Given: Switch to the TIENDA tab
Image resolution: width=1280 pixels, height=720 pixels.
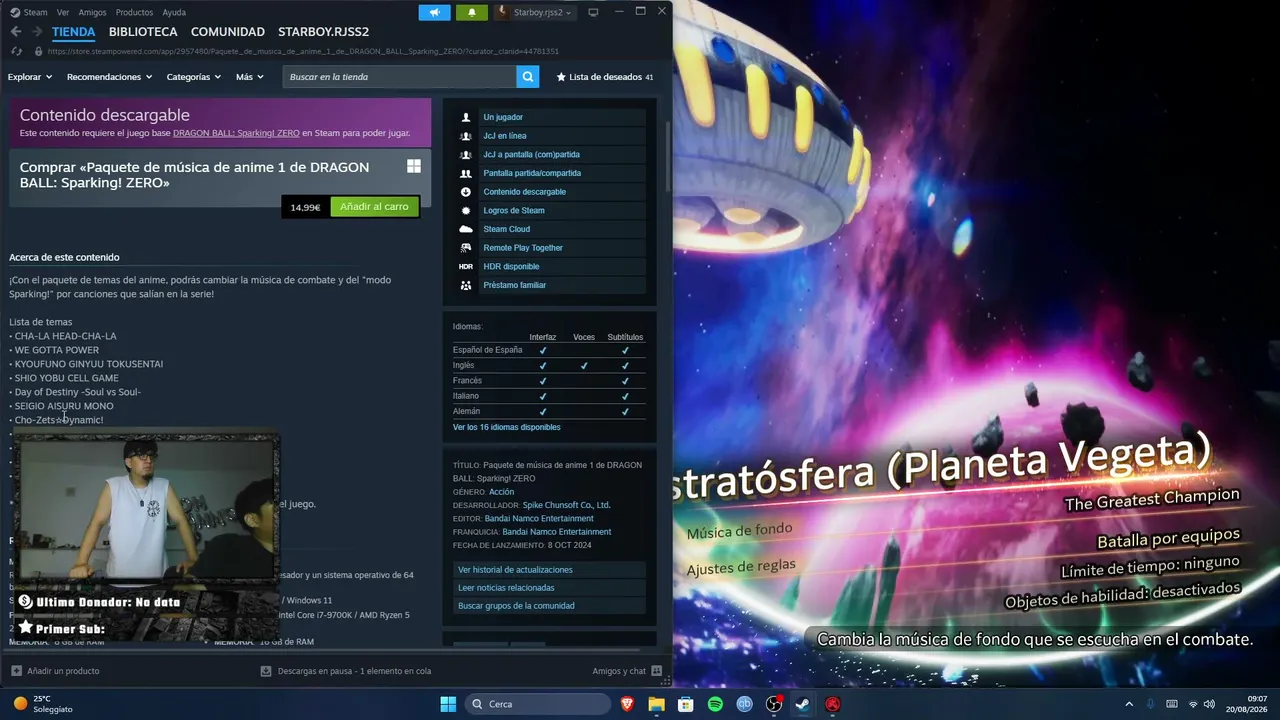Looking at the screenshot, I should 73,32.
